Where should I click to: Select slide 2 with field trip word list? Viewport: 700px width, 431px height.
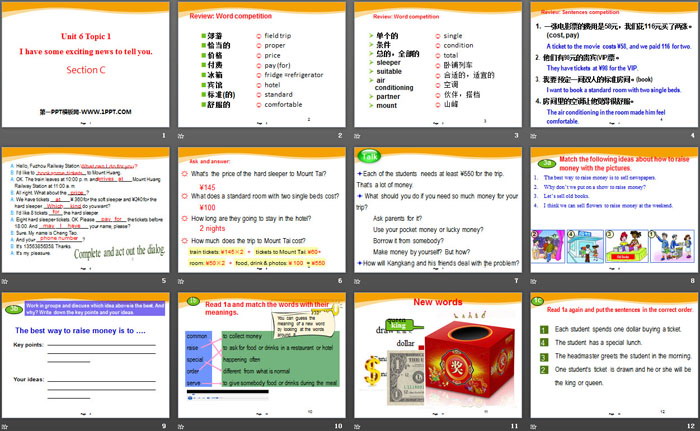262,65
